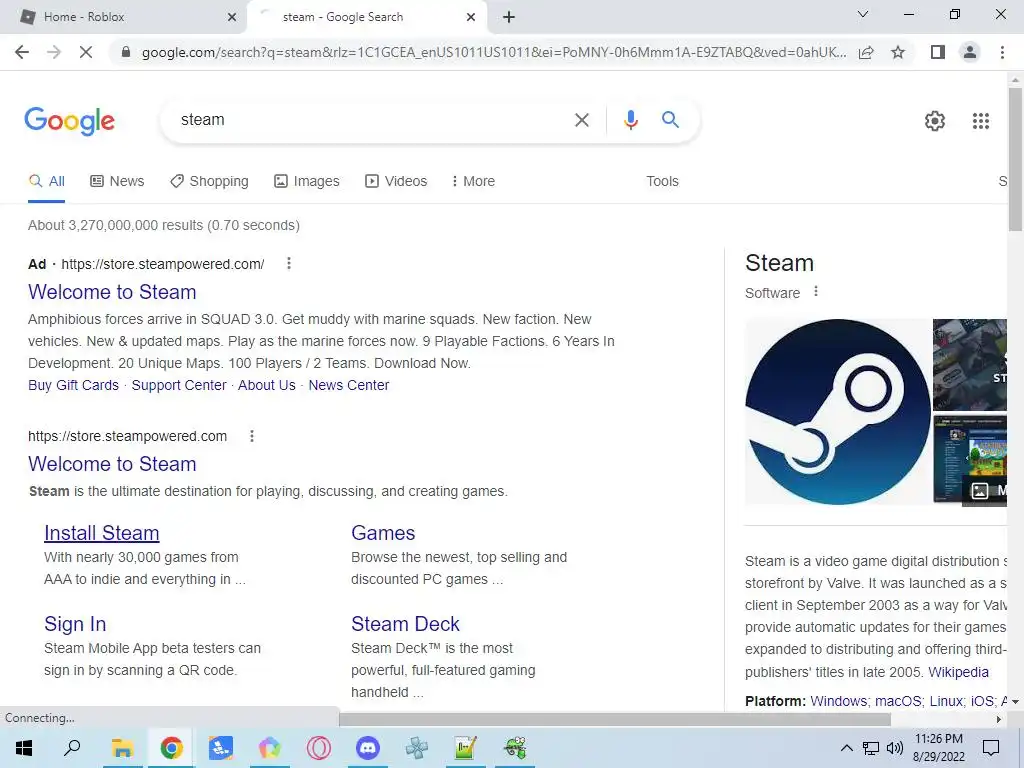Open options for store.steampowered.com result
Viewport: 1024px width, 768px height.
click(x=252, y=436)
